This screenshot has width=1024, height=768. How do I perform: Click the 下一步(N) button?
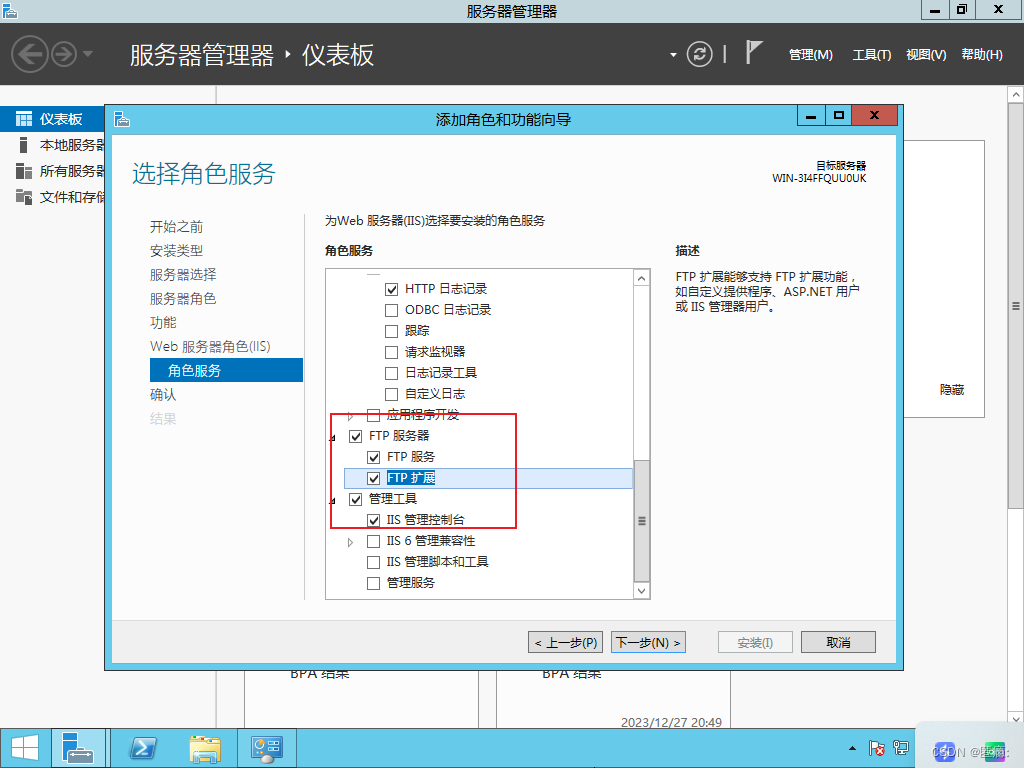point(648,643)
